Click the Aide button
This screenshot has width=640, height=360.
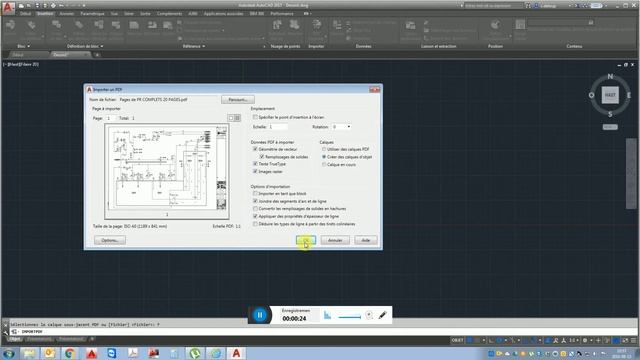[366, 240]
